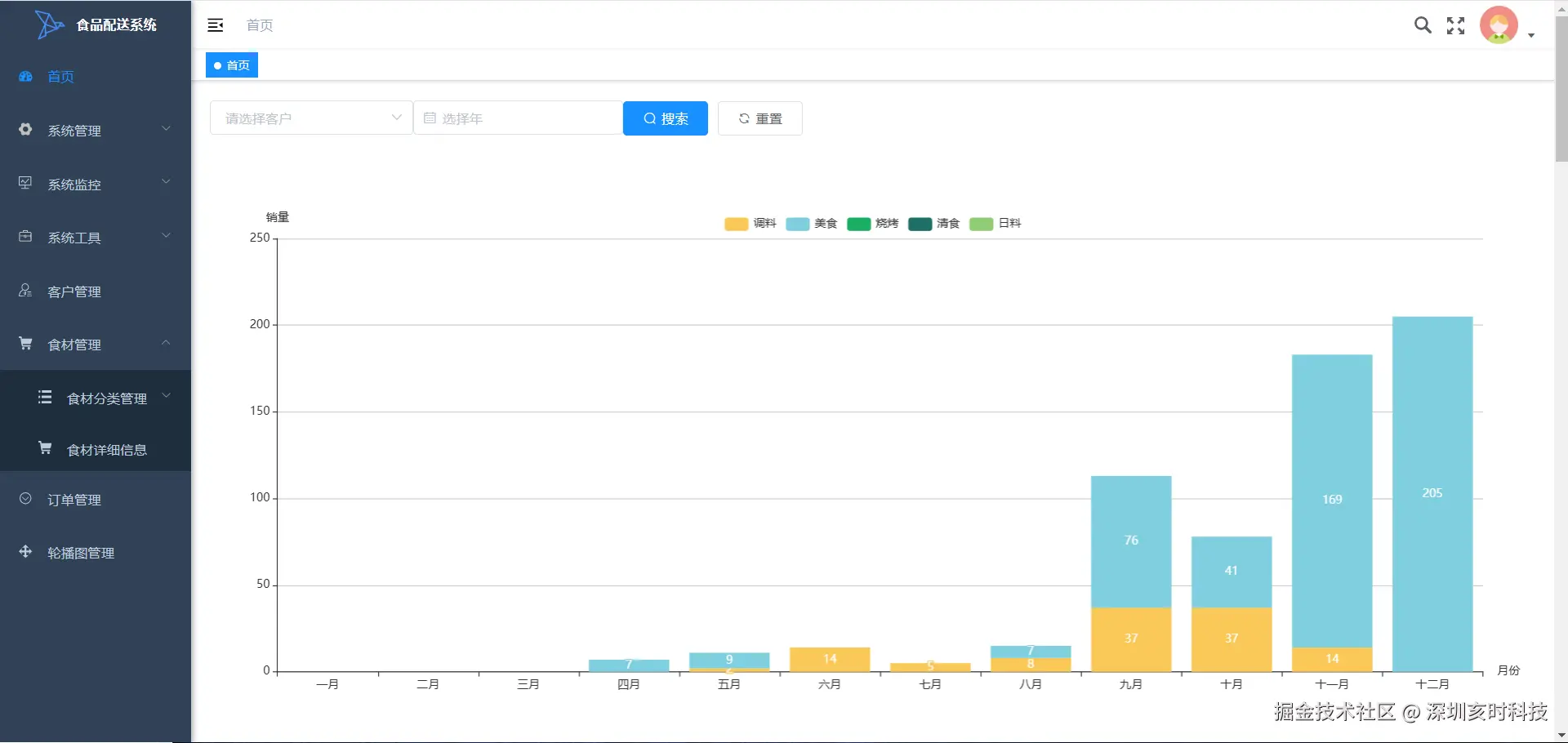Collapse the 食材管理 sidebar menu
The image size is (1568, 743).
tap(96, 345)
